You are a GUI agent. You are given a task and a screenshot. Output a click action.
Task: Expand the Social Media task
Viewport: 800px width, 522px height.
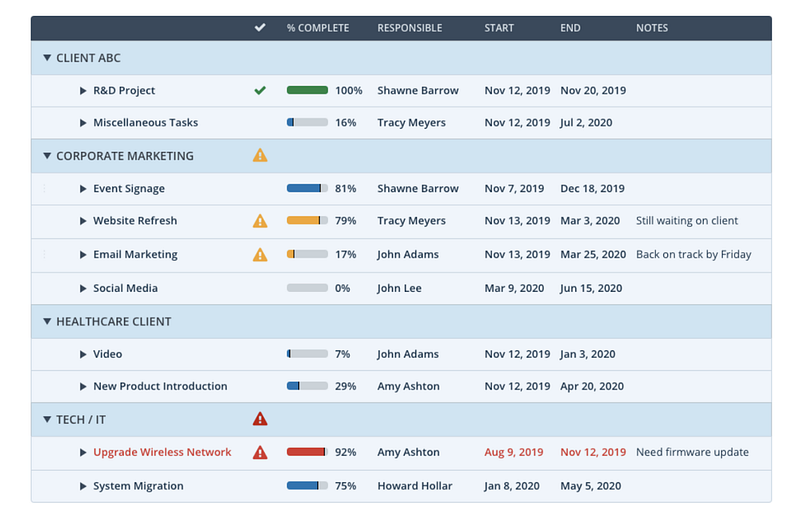click(84, 288)
